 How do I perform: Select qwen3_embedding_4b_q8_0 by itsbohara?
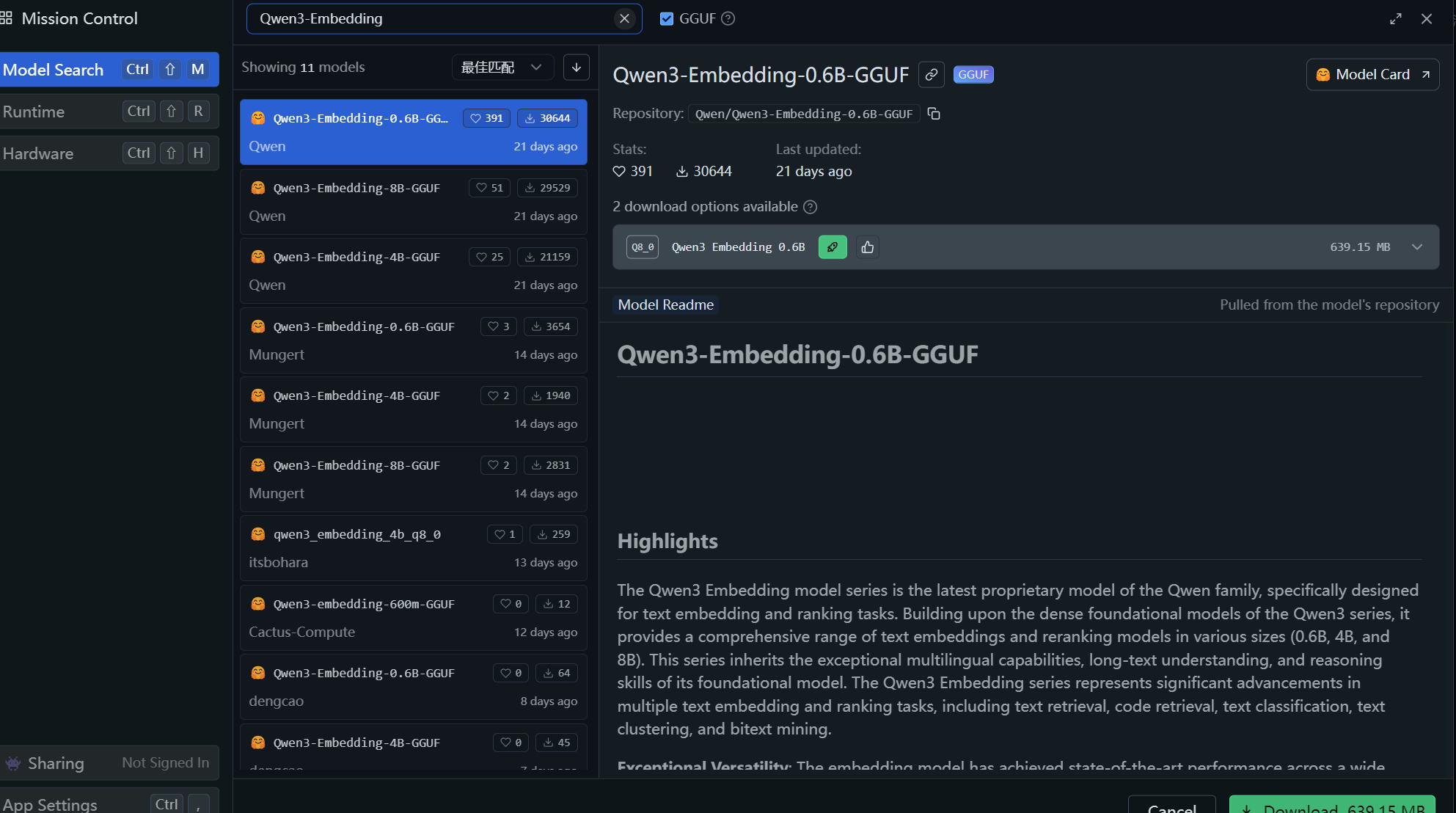coord(414,548)
